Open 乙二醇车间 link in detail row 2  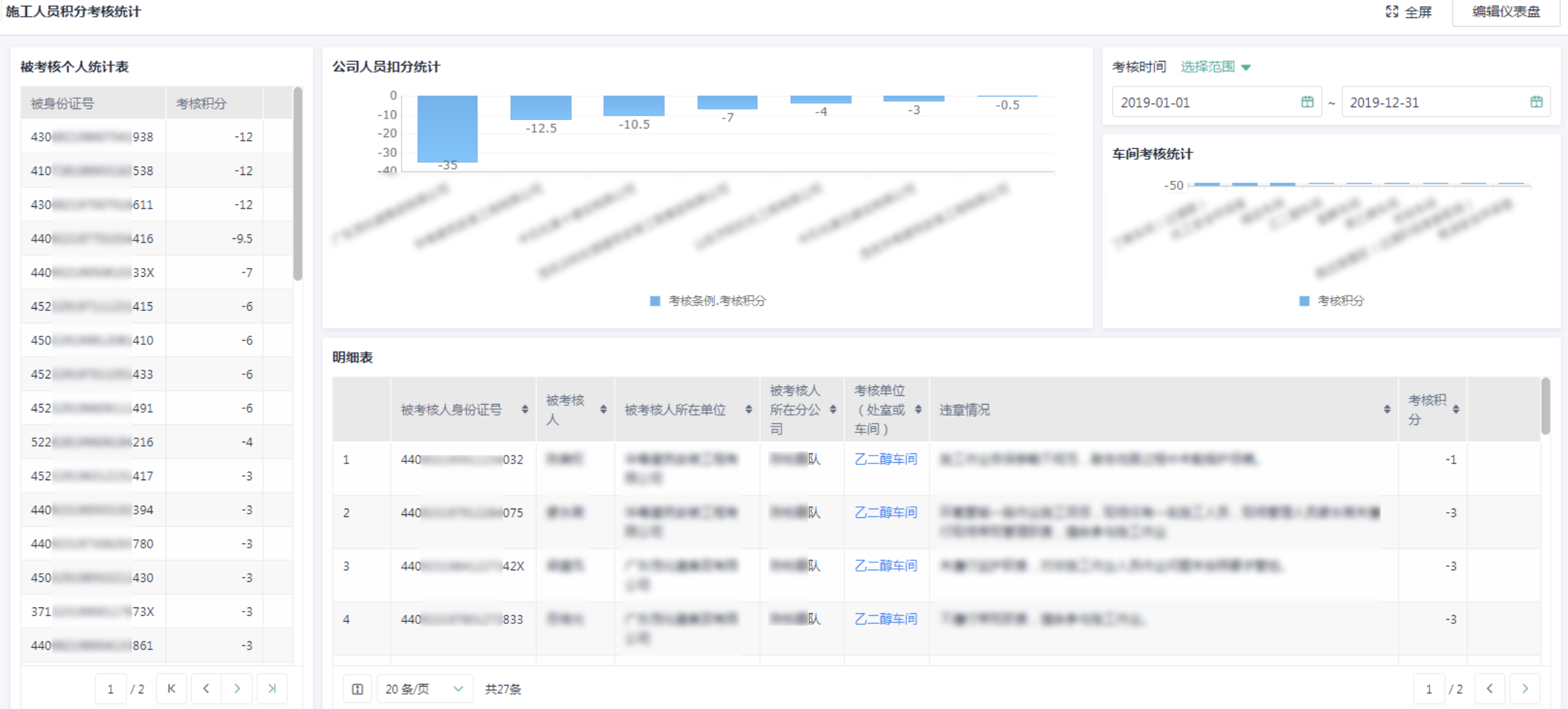pyautogui.click(x=886, y=513)
